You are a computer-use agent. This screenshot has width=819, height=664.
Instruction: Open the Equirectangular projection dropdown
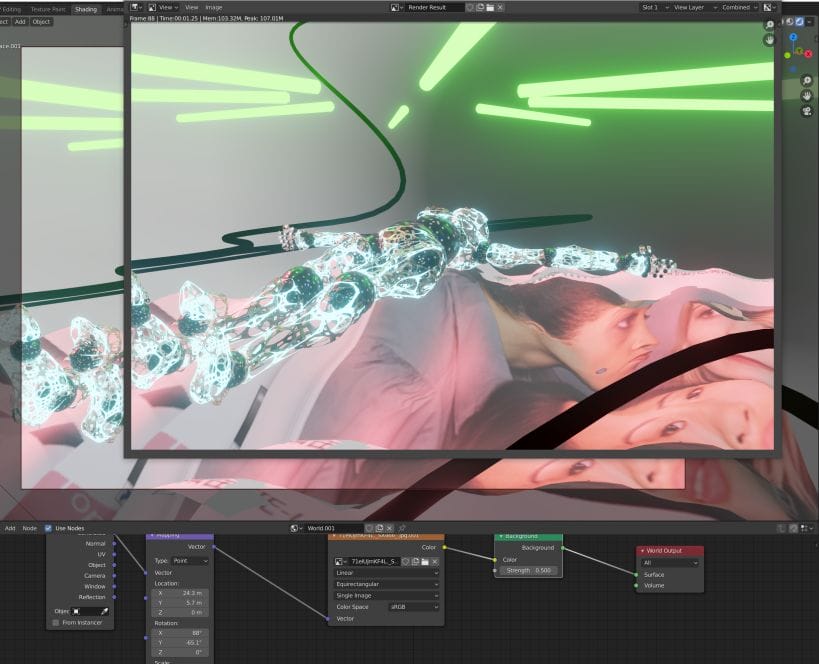[x=386, y=584]
